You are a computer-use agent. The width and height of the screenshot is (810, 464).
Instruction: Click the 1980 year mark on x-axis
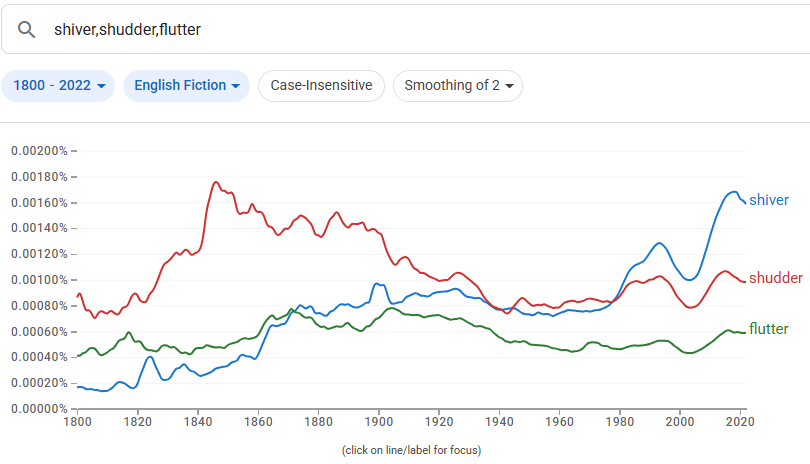[619, 421]
